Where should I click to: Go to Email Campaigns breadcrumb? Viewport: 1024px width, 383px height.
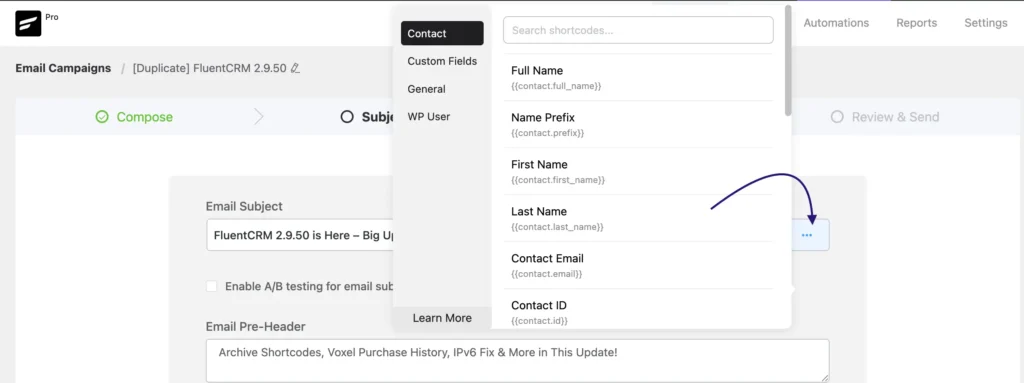coord(63,68)
